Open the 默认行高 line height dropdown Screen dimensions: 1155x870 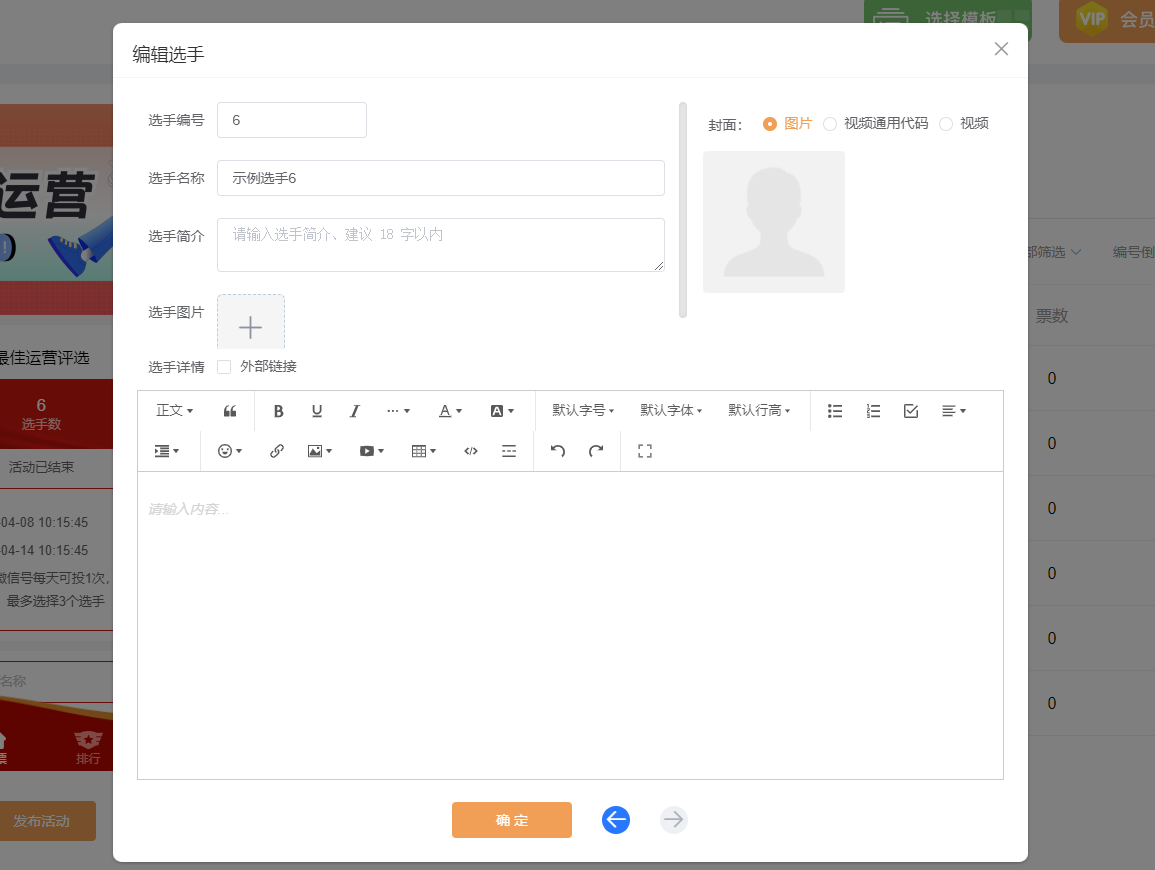(759, 411)
